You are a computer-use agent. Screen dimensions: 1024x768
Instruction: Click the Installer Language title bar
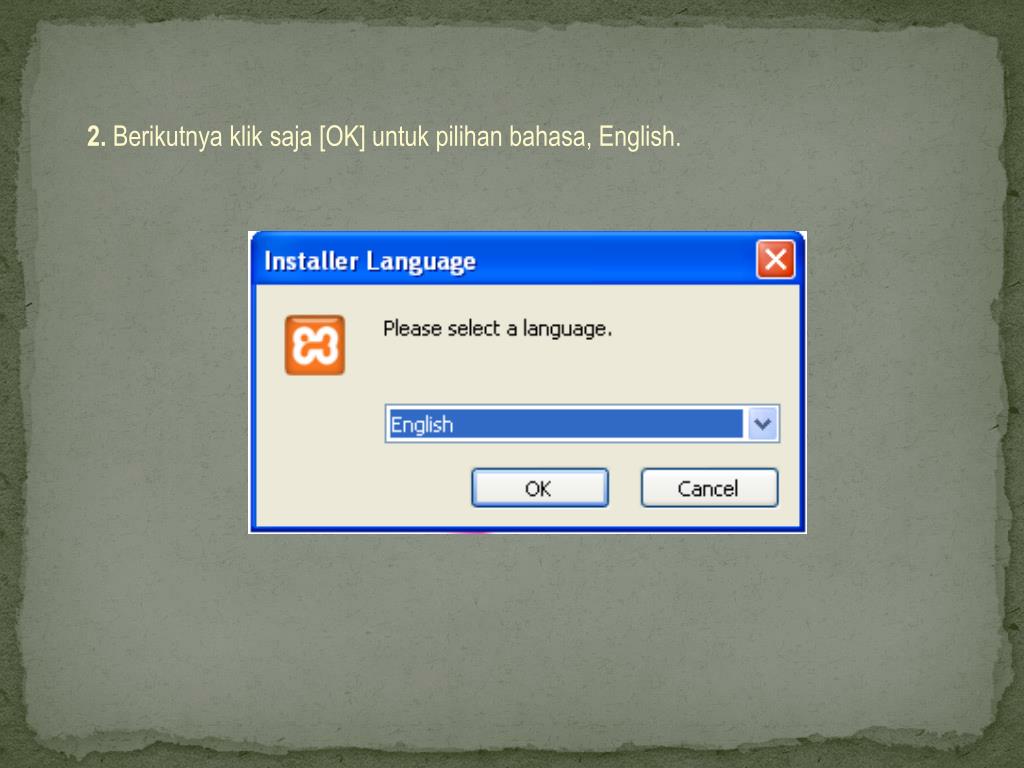[528, 260]
